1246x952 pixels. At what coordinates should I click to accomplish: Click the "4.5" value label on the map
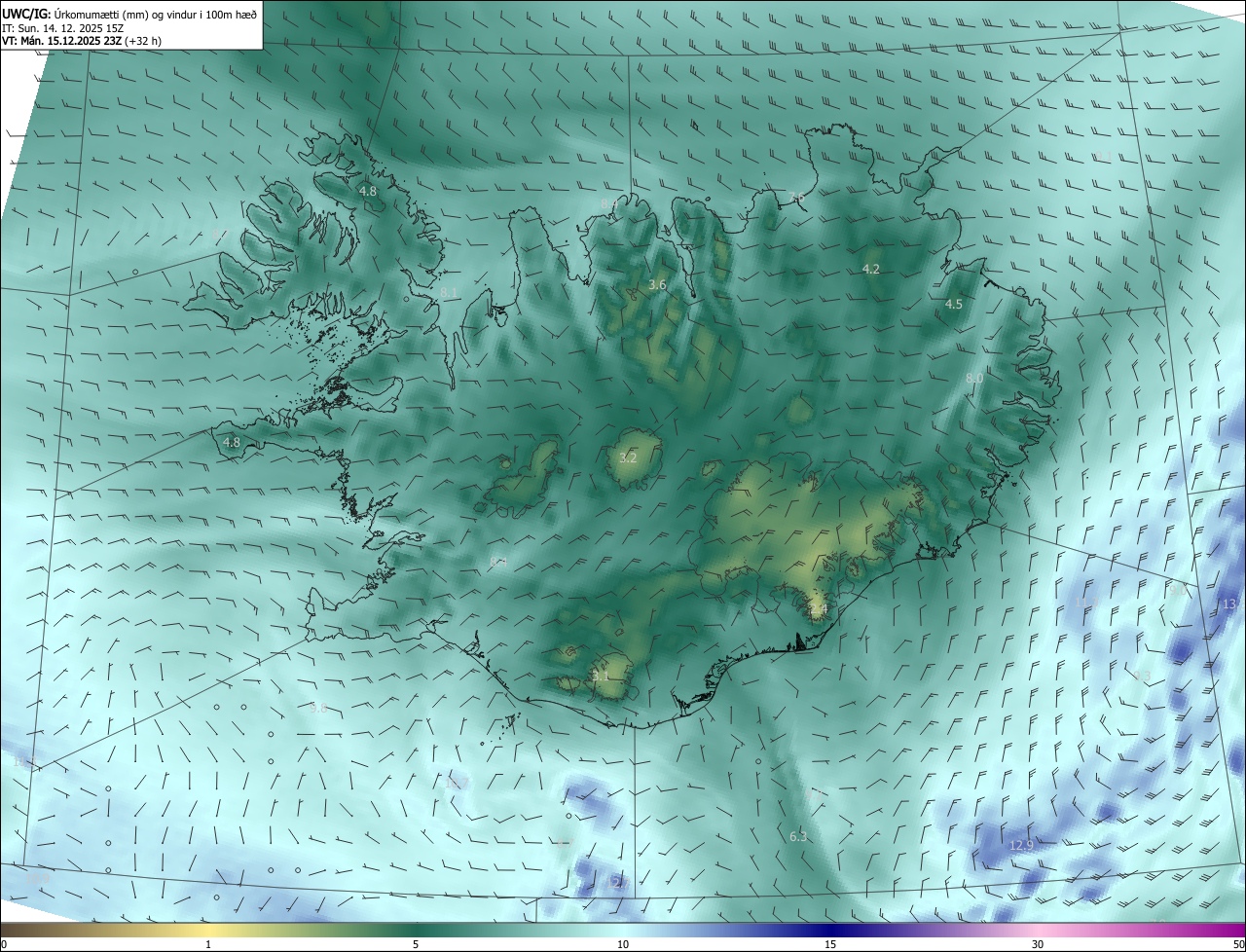point(954,304)
